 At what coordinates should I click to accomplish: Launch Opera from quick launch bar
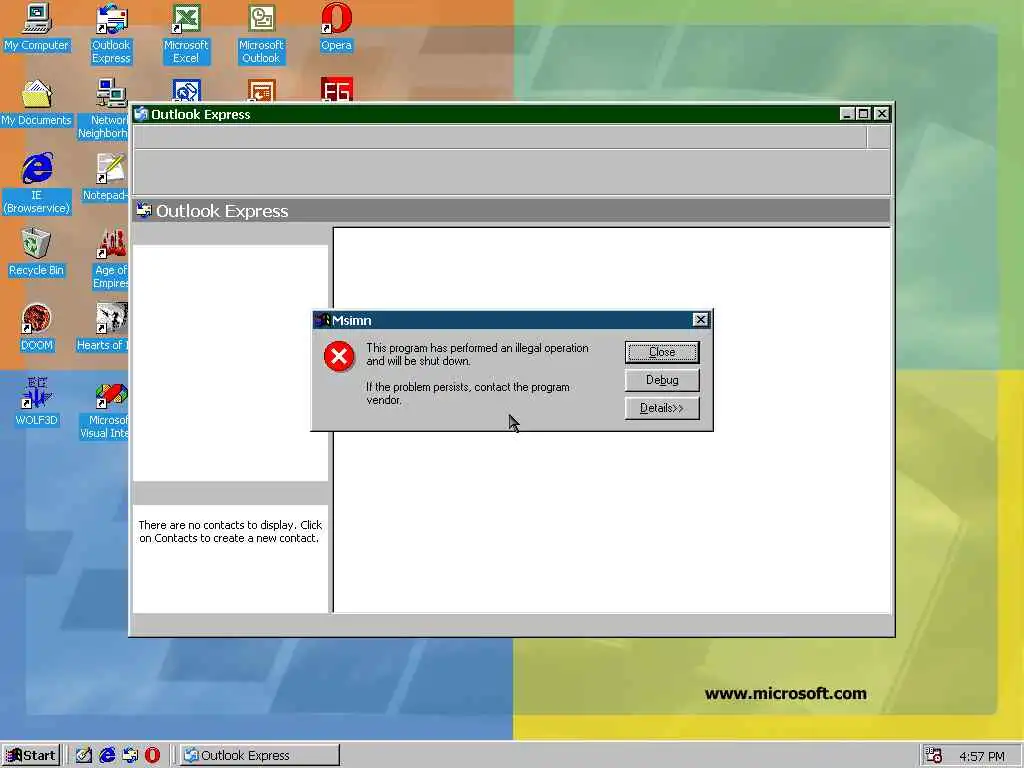(152, 755)
